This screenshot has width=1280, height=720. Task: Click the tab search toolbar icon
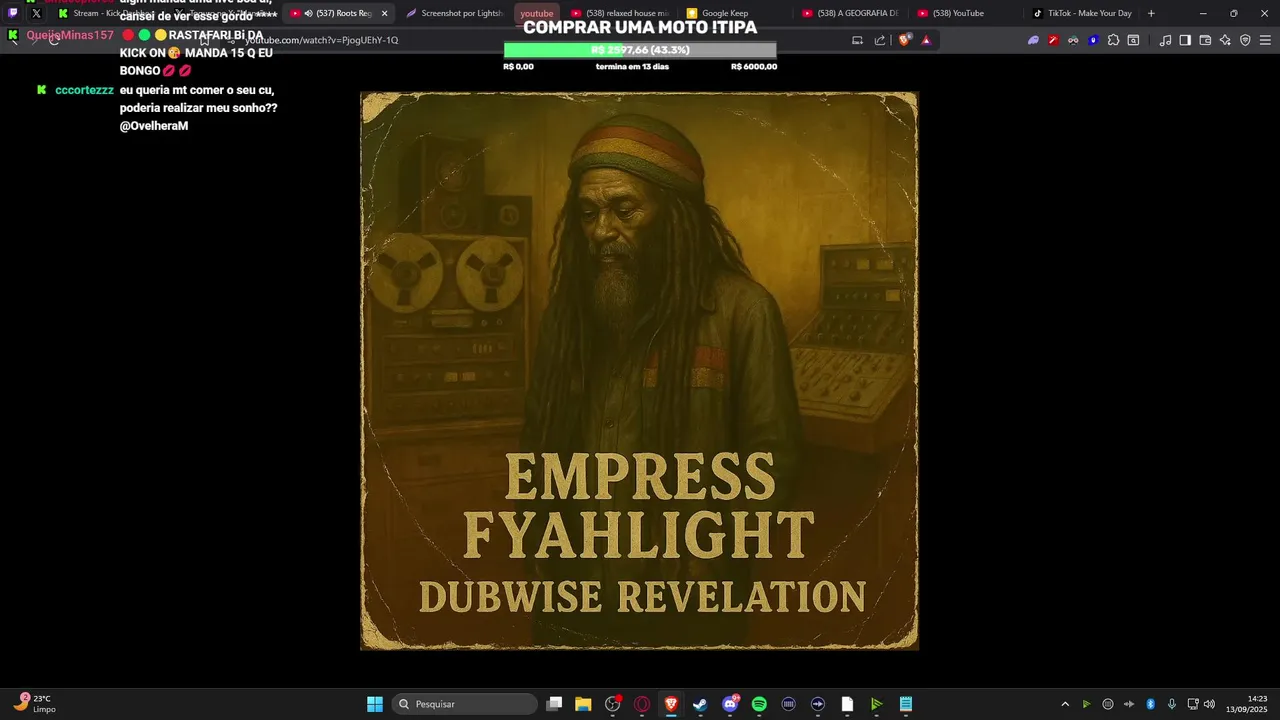coord(1133,40)
